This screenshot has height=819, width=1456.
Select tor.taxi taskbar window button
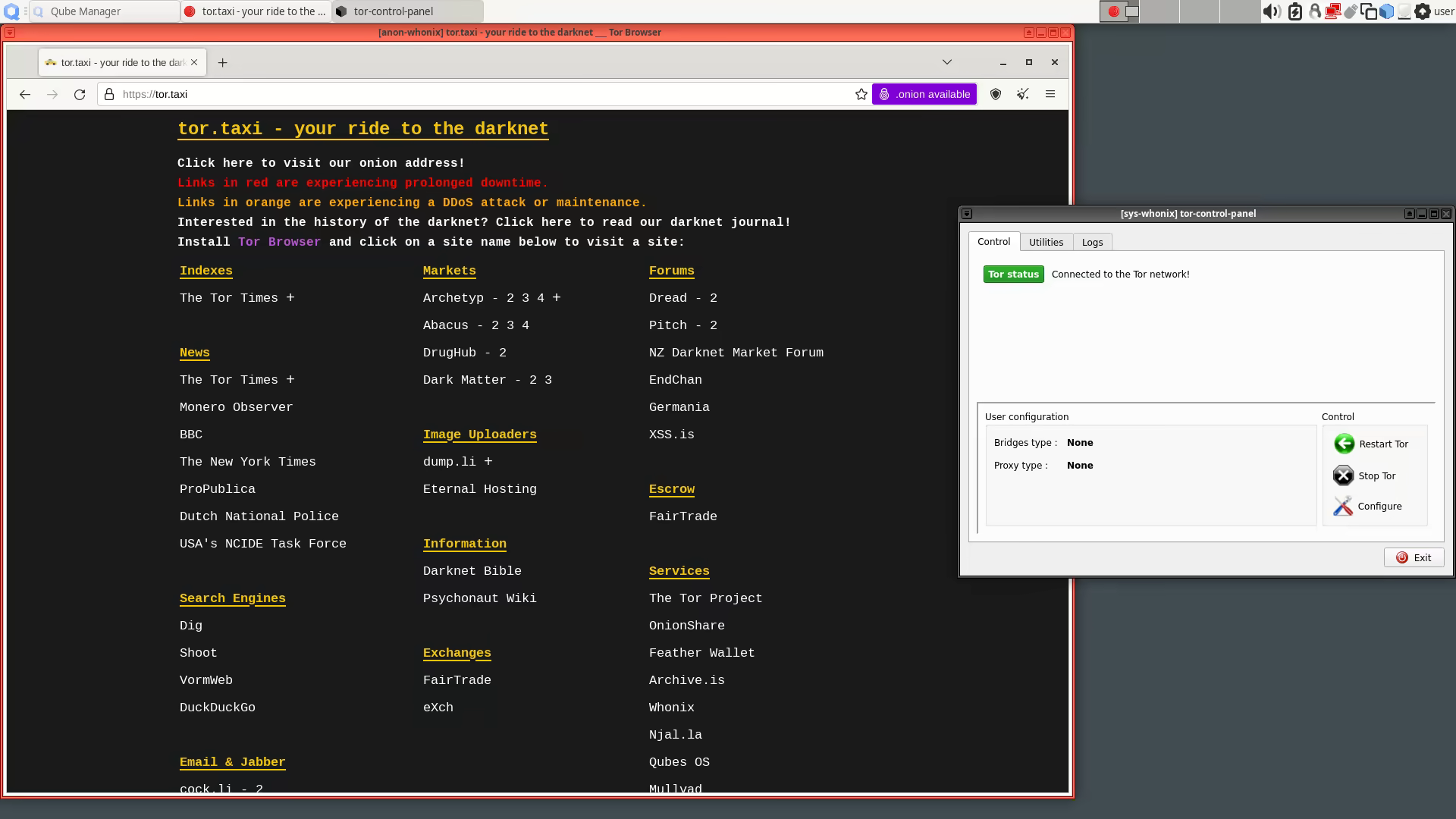pyautogui.click(x=256, y=11)
